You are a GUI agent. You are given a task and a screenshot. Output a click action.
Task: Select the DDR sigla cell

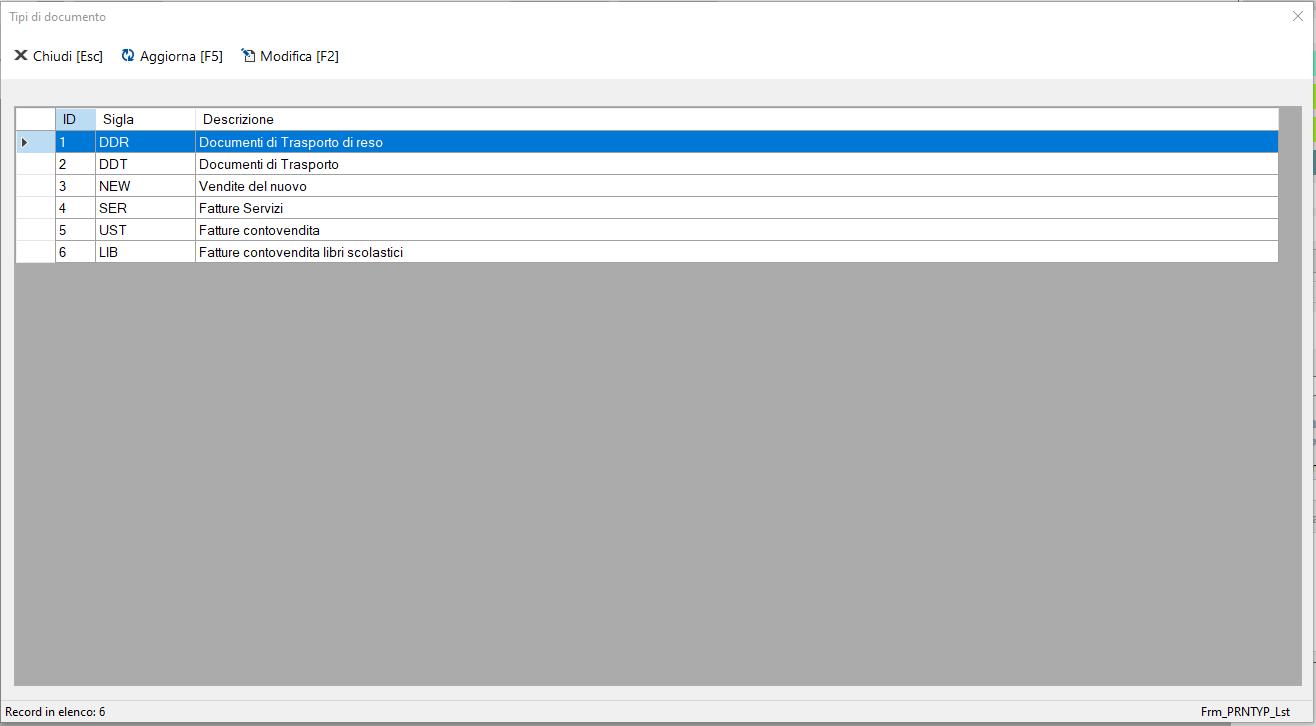click(145, 142)
